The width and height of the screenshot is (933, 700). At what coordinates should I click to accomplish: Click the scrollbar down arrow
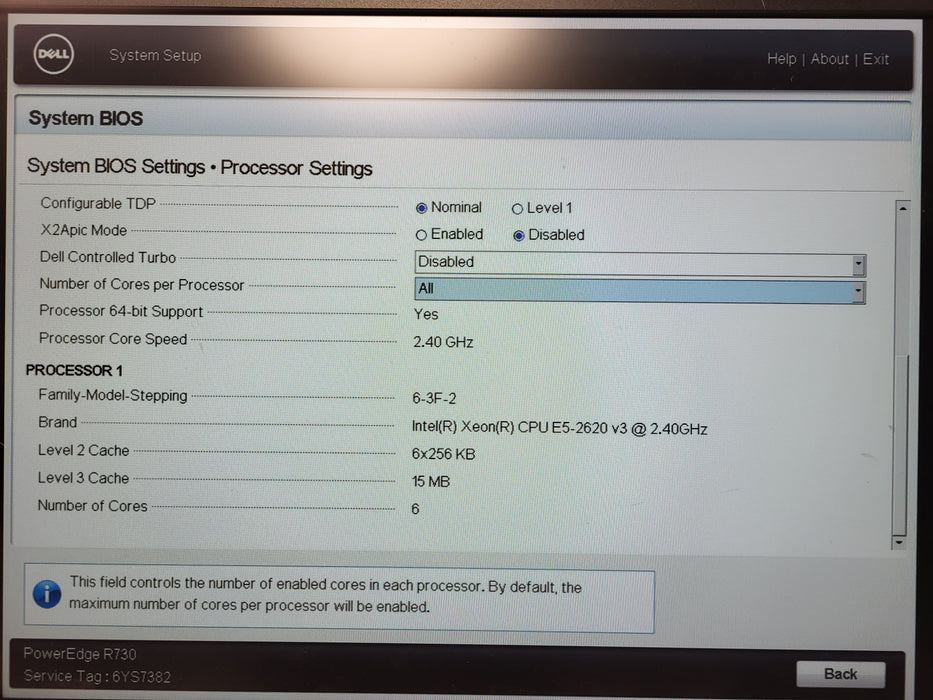[x=899, y=542]
